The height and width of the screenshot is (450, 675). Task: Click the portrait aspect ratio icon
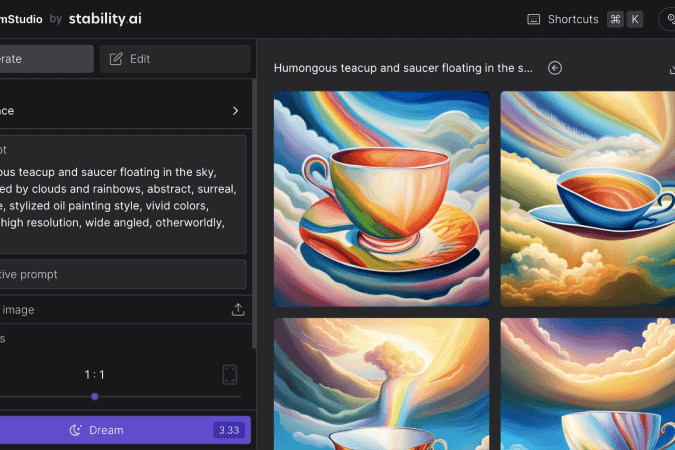tap(229, 375)
